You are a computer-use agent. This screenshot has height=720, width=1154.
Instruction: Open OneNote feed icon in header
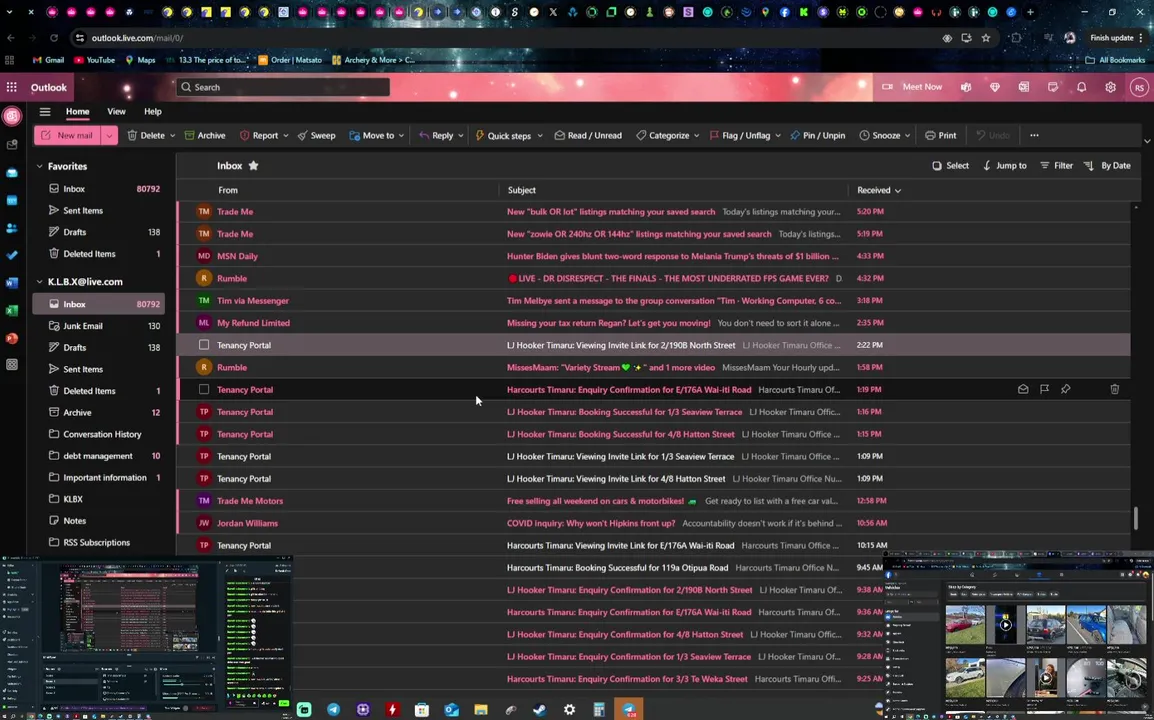coord(1024,87)
